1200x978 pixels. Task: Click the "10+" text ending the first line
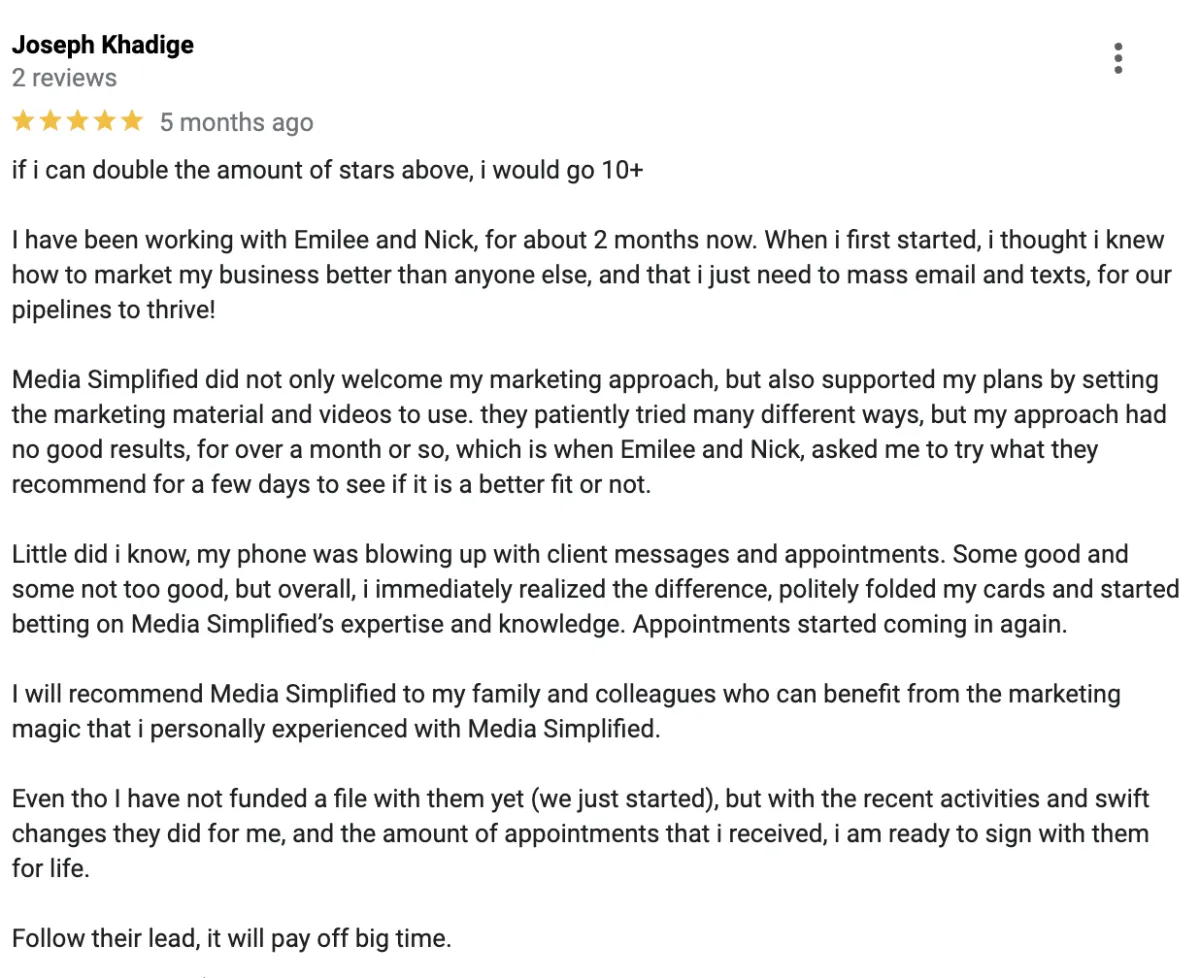622,170
